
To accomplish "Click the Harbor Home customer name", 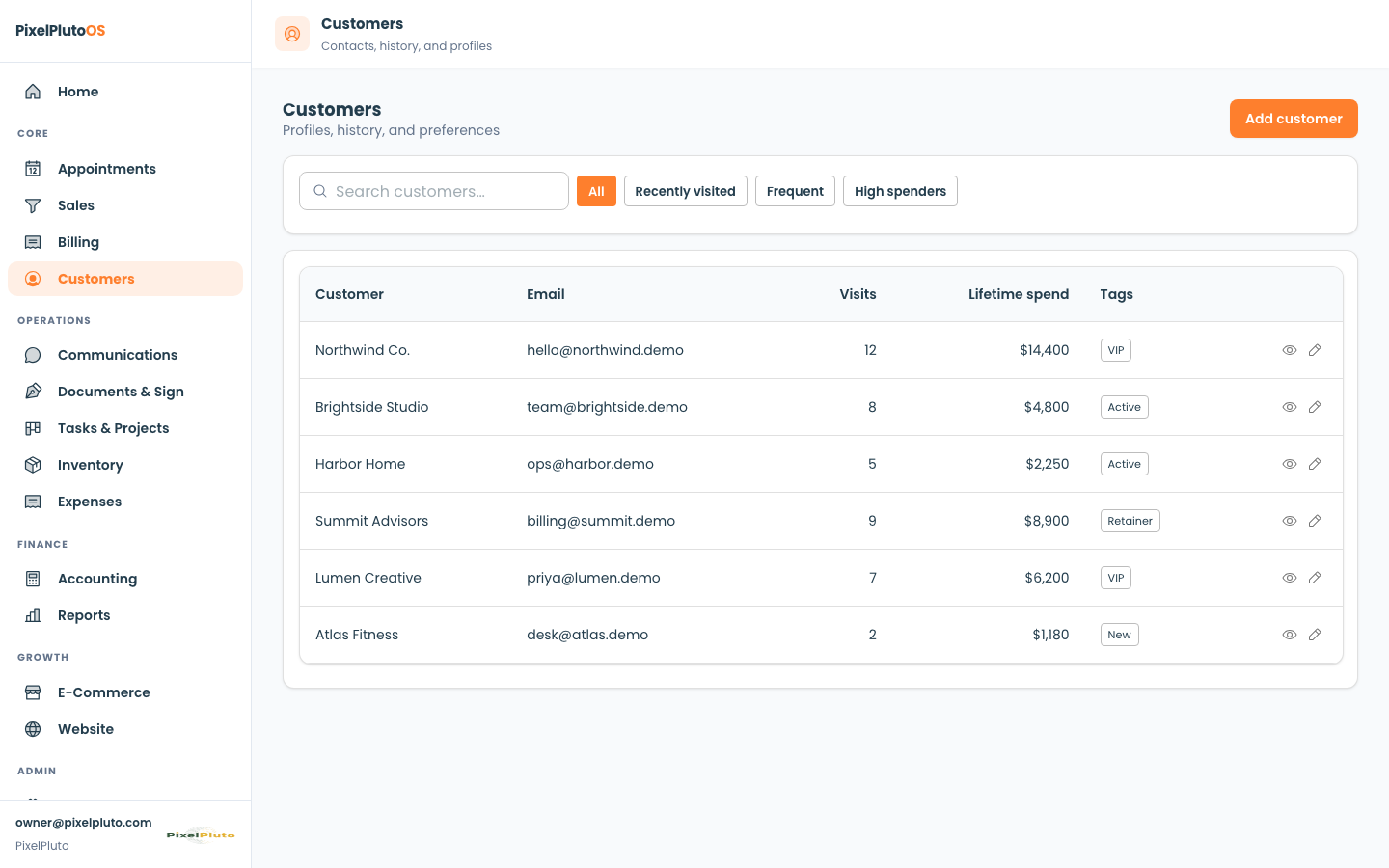I will tap(361, 464).
